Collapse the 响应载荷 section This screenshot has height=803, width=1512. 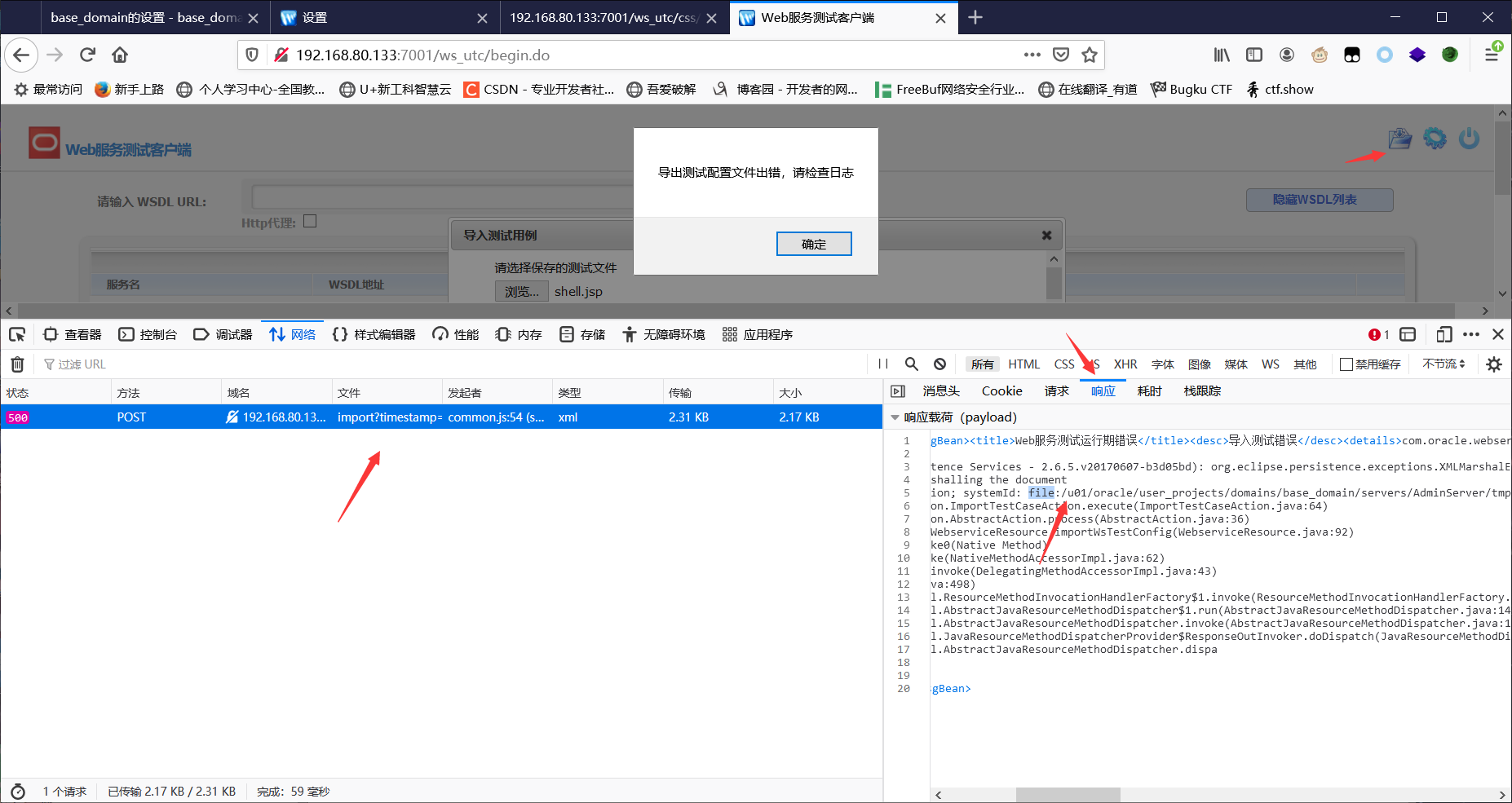(895, 417)
